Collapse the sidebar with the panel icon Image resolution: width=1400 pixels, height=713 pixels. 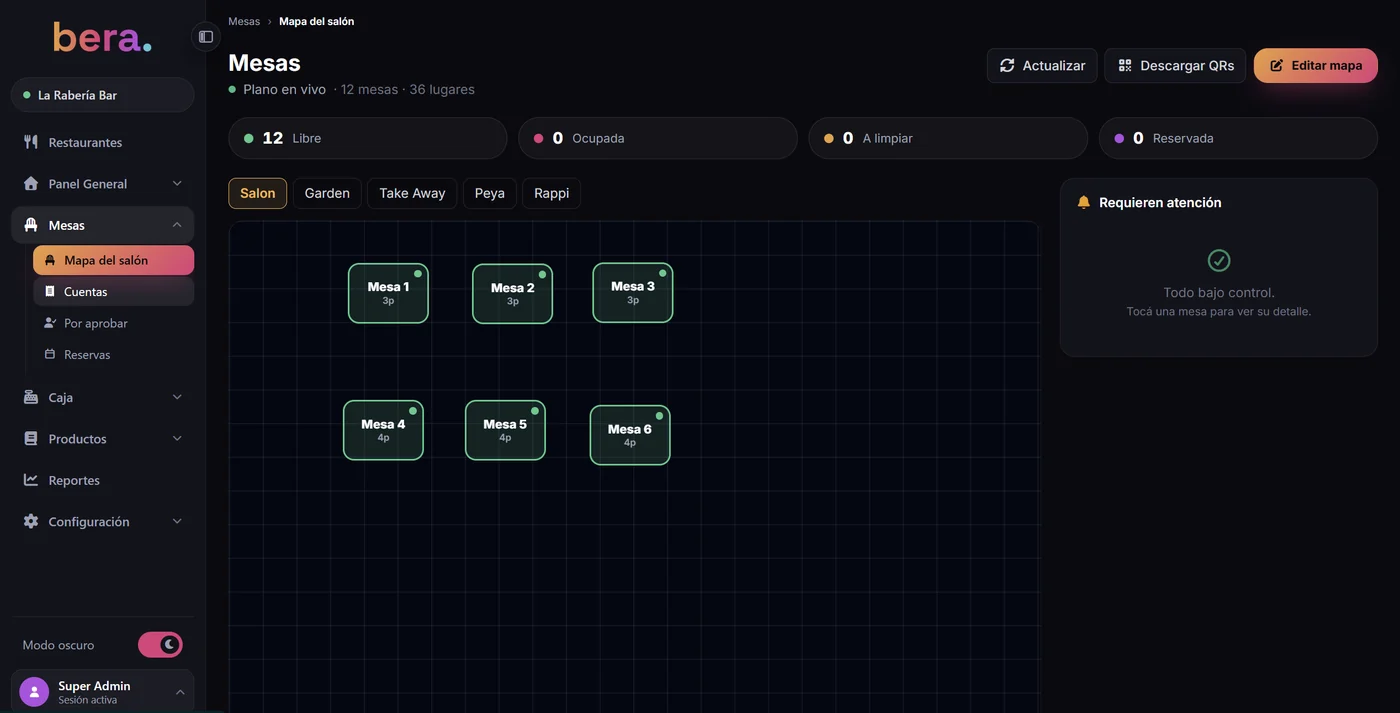(206, 37)
